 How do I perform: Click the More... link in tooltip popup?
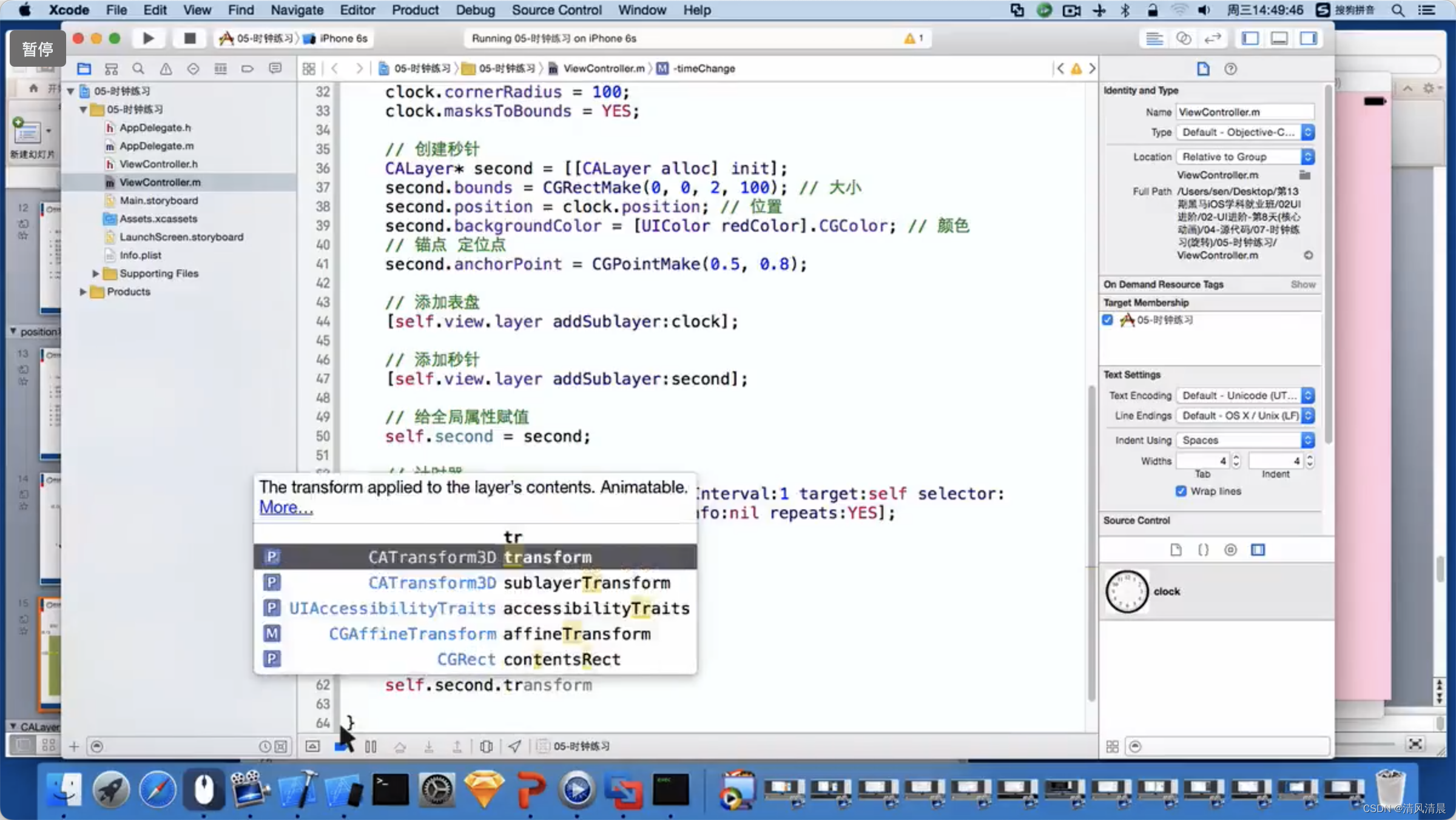[285, 507]
